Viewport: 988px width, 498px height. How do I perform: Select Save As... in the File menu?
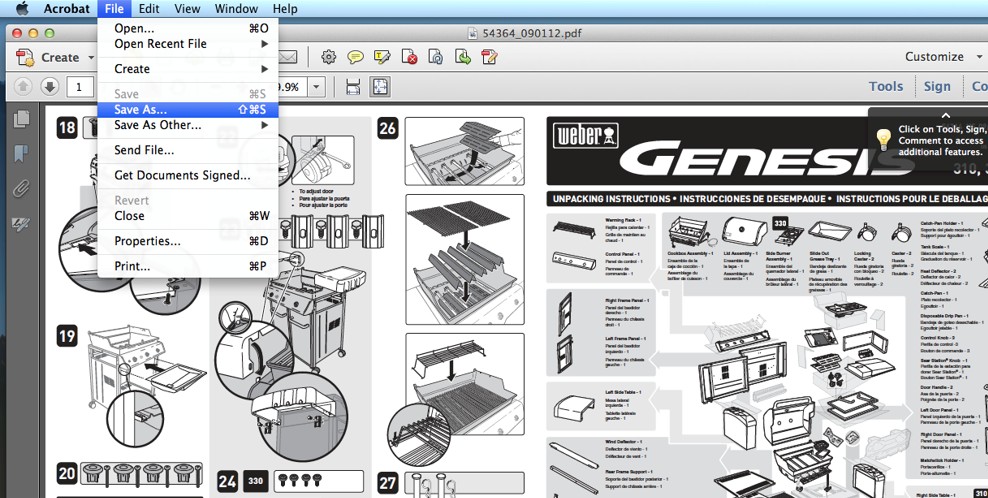click(188, 110)
